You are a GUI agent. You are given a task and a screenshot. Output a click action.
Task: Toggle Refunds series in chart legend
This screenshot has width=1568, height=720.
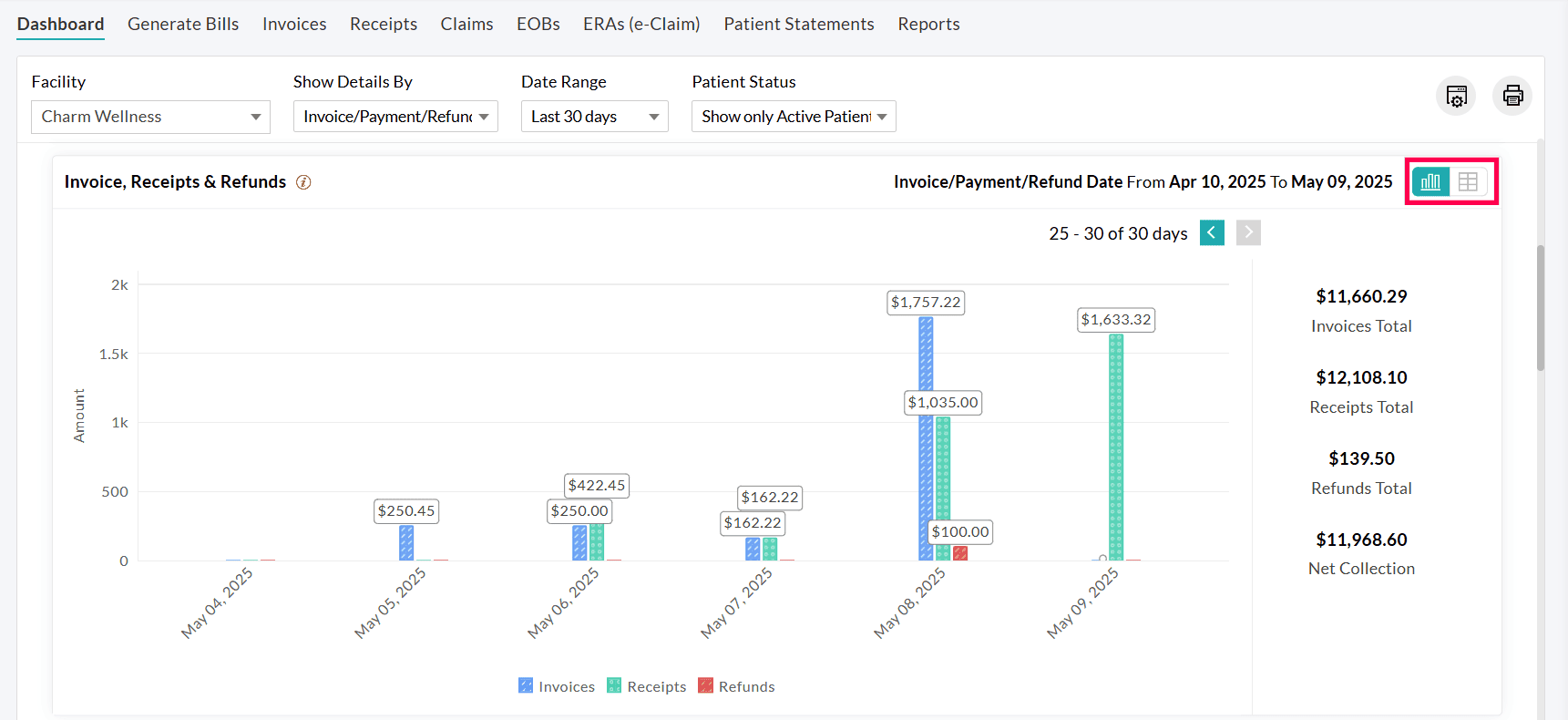pyautogui.click(x=736, y=686)
